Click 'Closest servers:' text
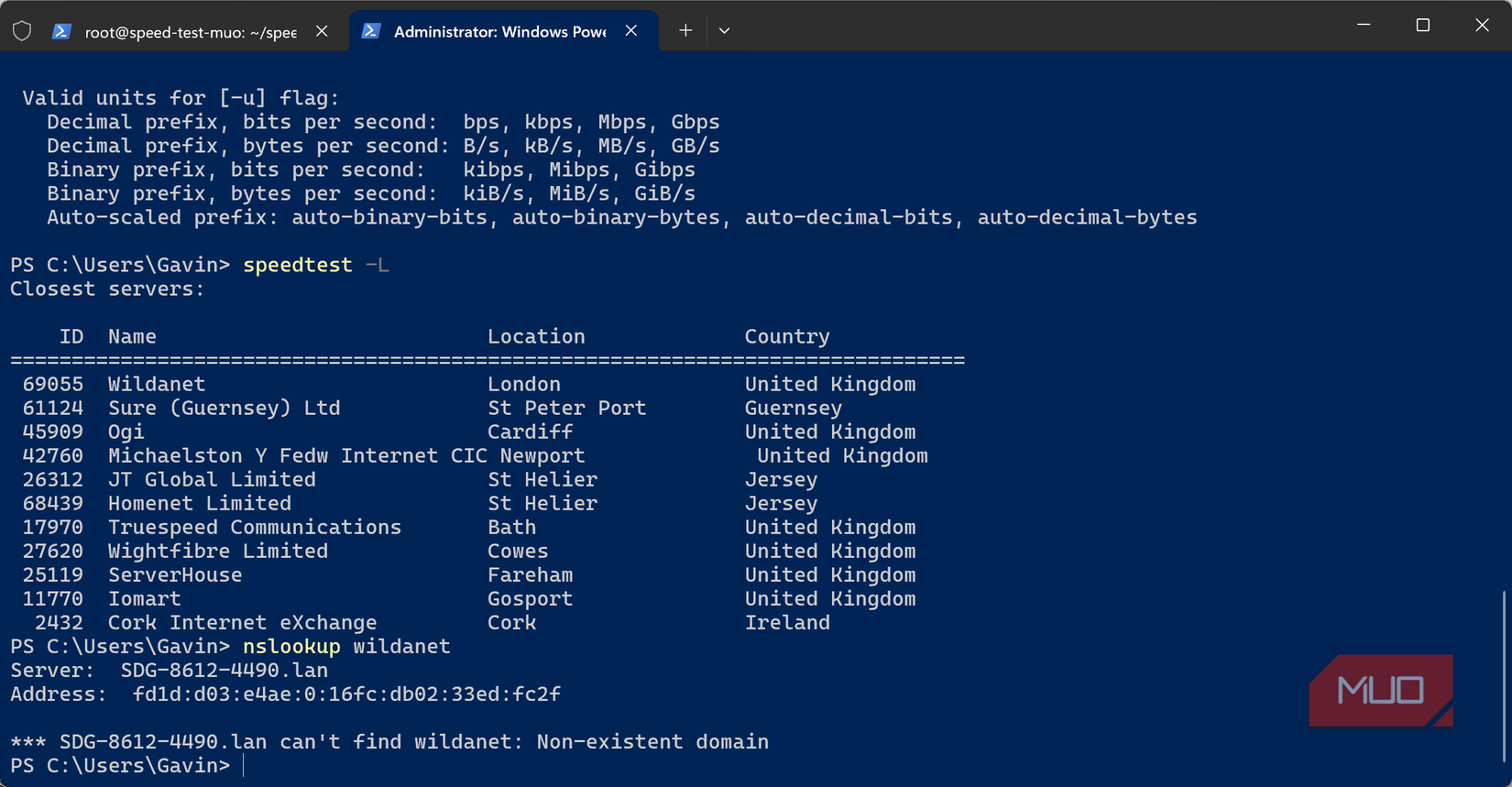Viewport: 1512px width, 787px height. point(108,289)
